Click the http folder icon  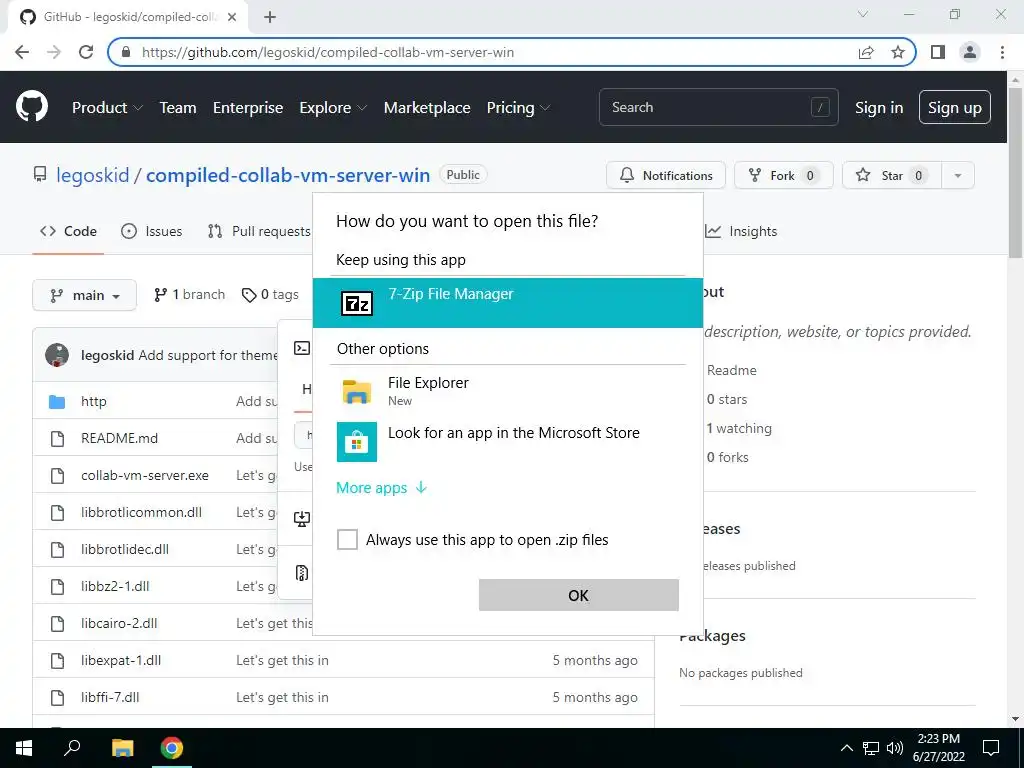point(57,402)
